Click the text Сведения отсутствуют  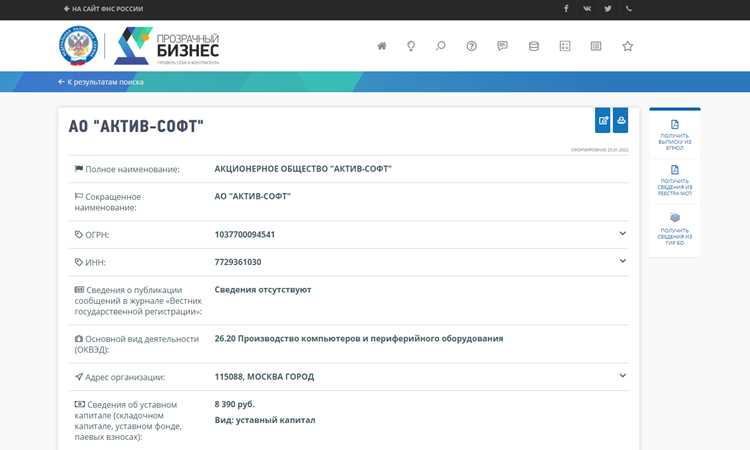(263, 290)
